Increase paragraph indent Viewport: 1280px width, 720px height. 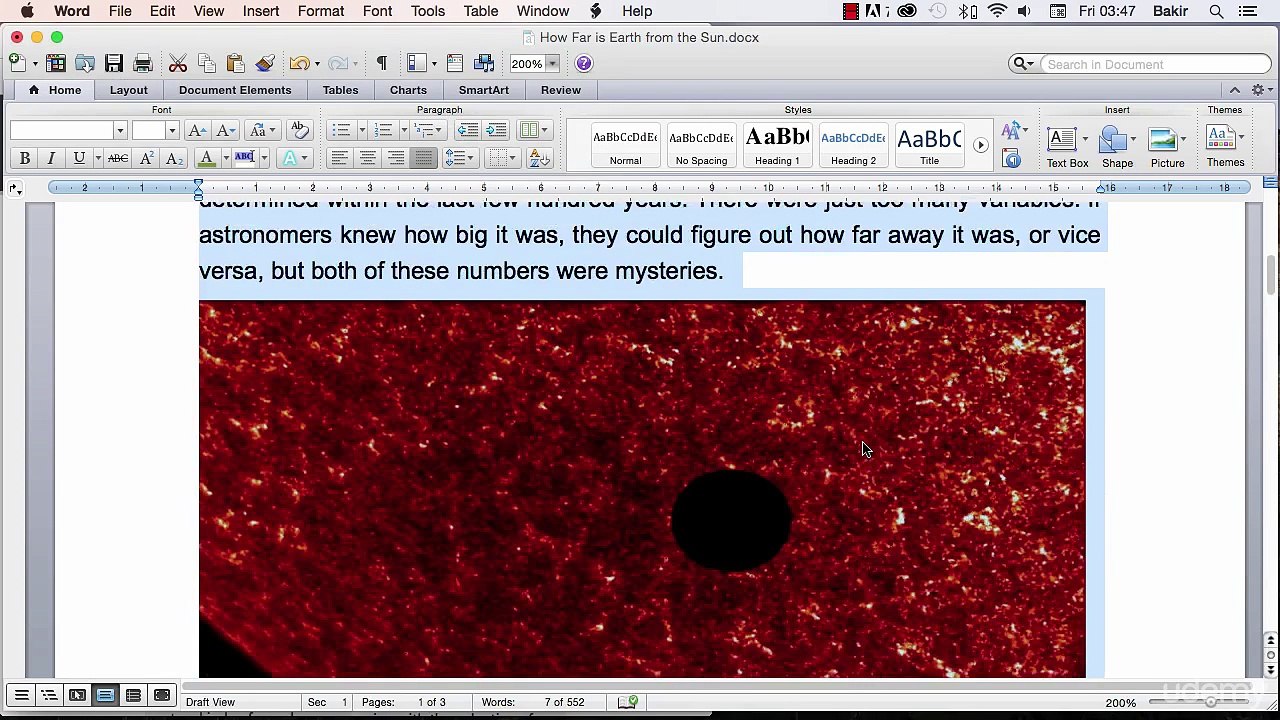(497, 131)
